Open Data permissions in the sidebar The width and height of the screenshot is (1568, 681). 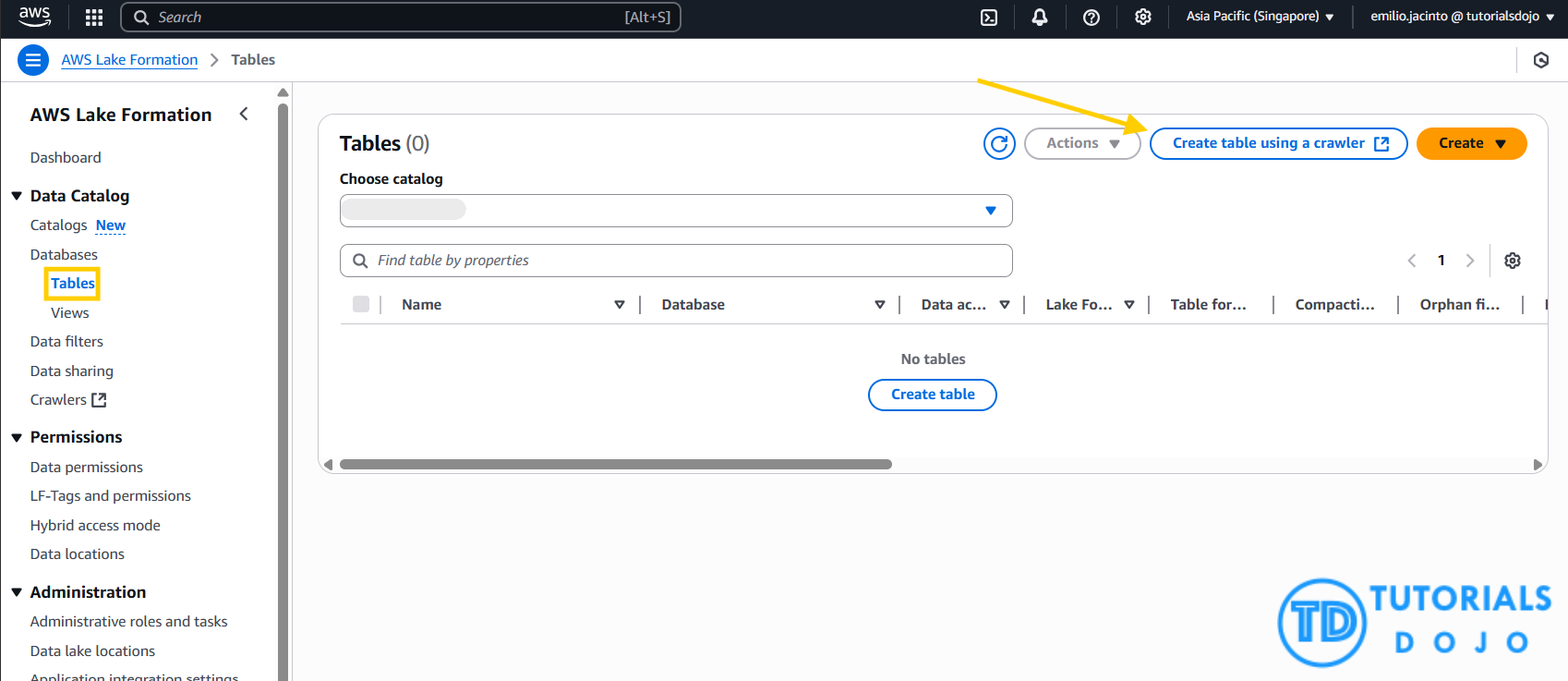(x=87, y=468)
